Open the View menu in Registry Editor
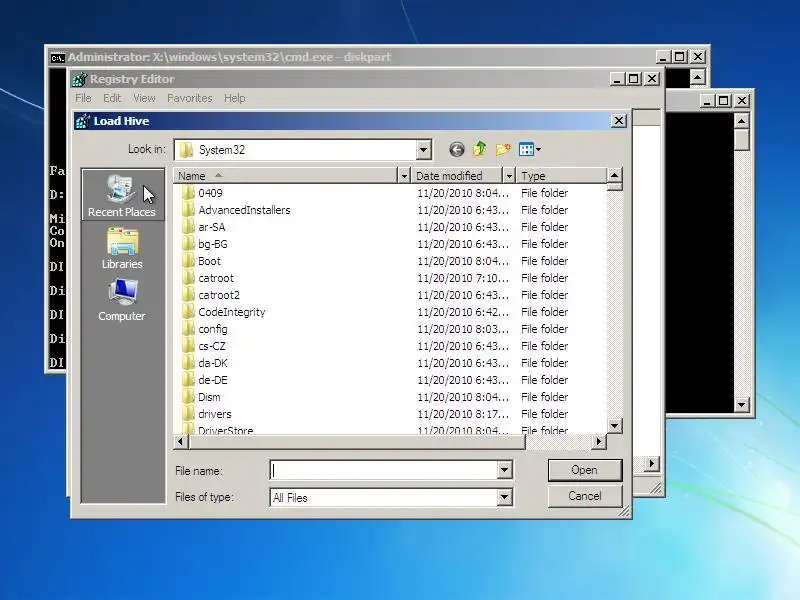 click(x=144, y=98)
